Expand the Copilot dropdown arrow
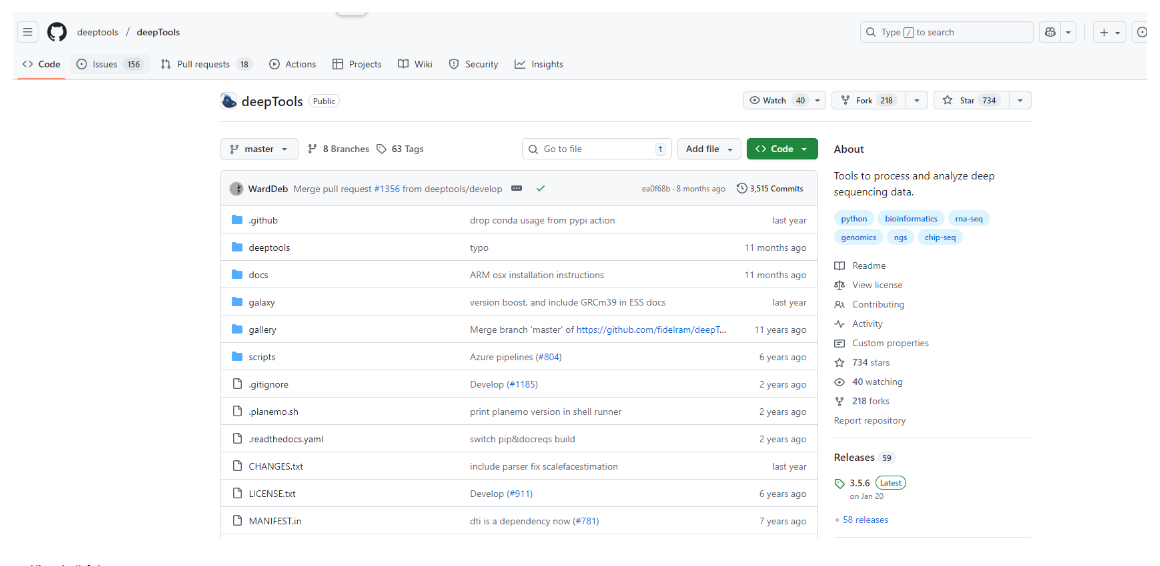The image size is (1160, 566). tap(1069, 33)
